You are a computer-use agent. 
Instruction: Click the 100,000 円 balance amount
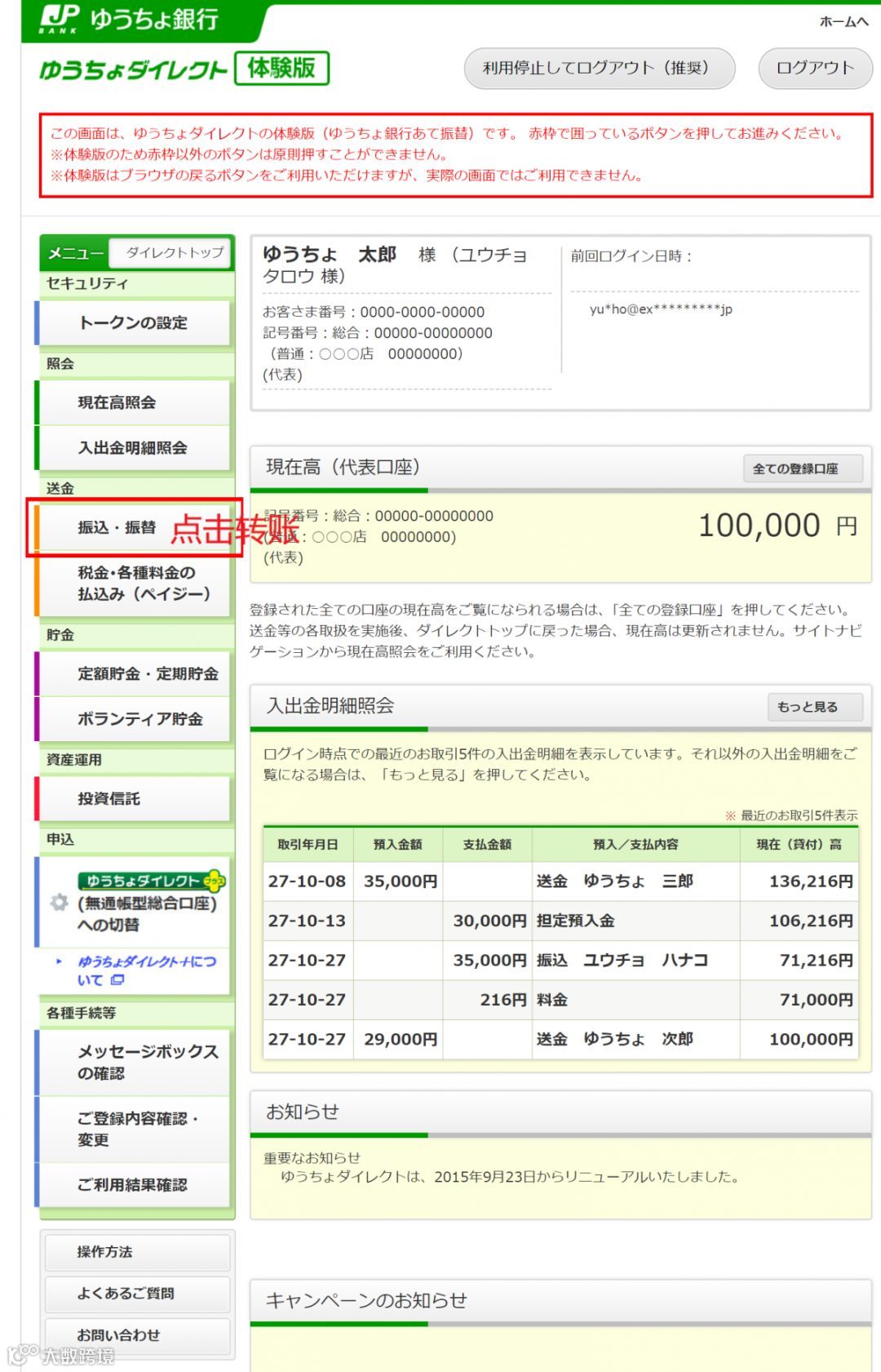[x=777, y=525]
